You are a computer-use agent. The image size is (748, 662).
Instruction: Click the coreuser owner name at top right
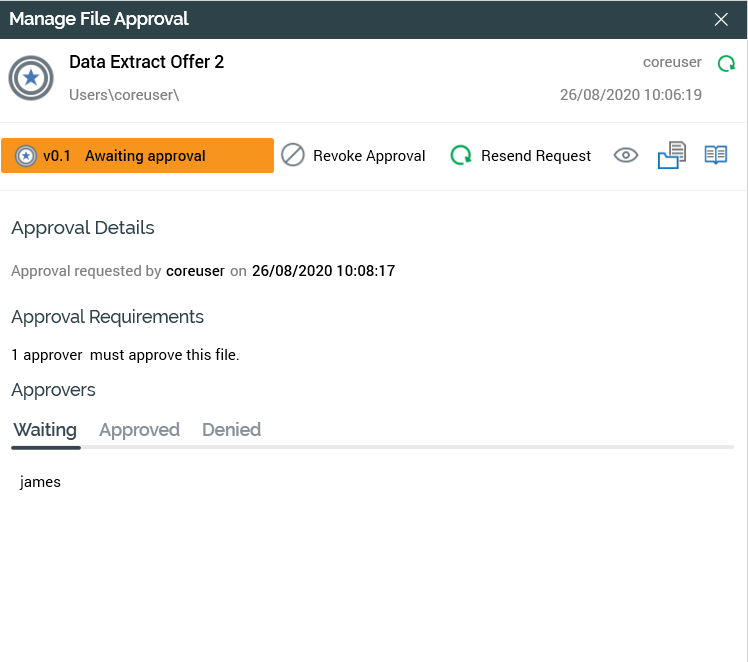coord(672,62)
